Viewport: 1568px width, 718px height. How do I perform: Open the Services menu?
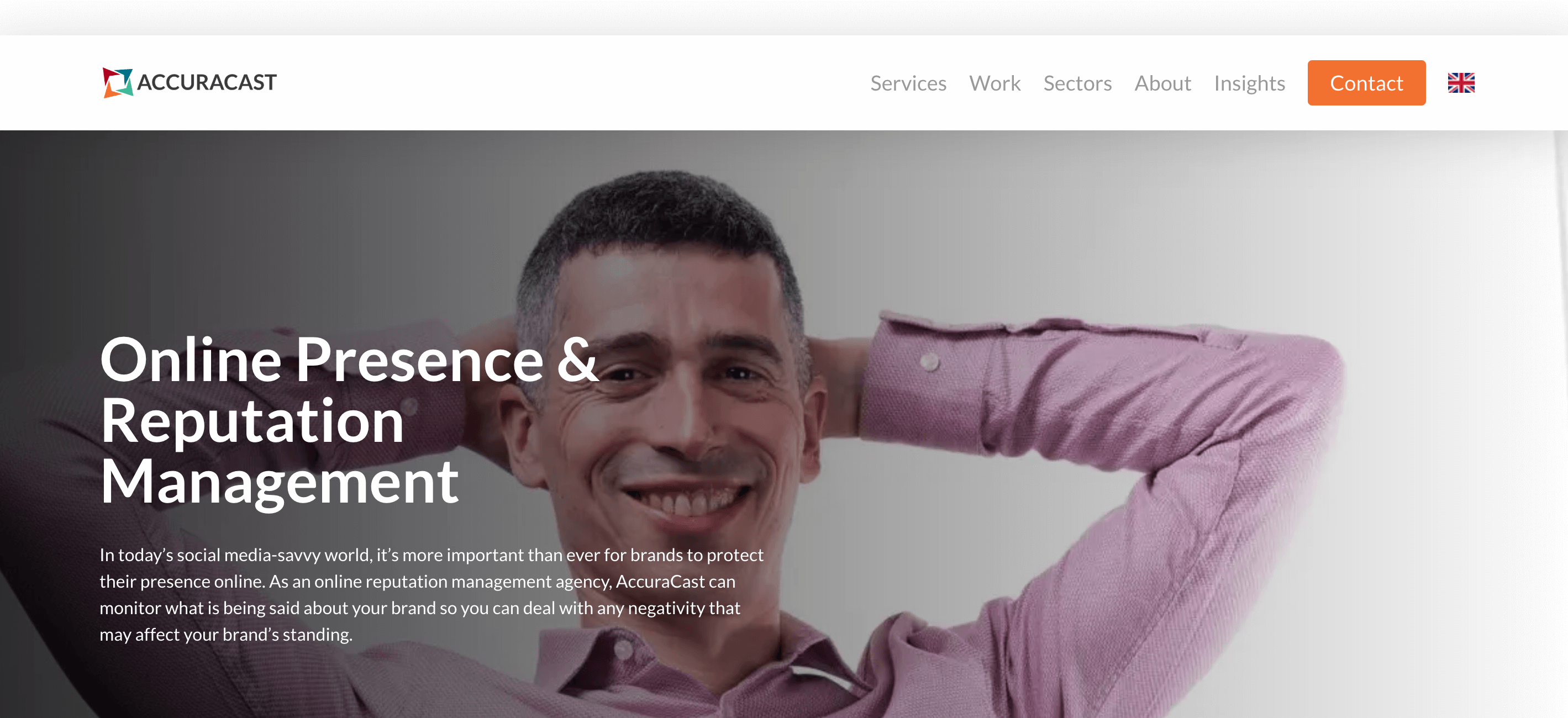pos(908,83)
